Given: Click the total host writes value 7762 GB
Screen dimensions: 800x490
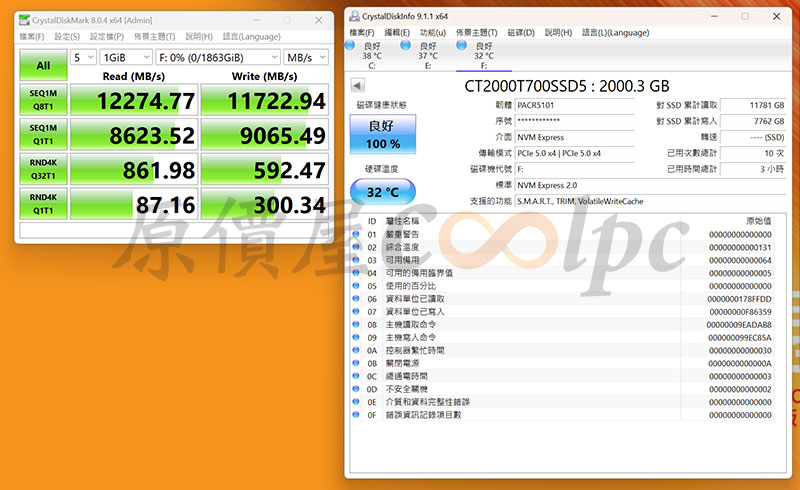Looking at the screenshot, I should coord(753,121).
